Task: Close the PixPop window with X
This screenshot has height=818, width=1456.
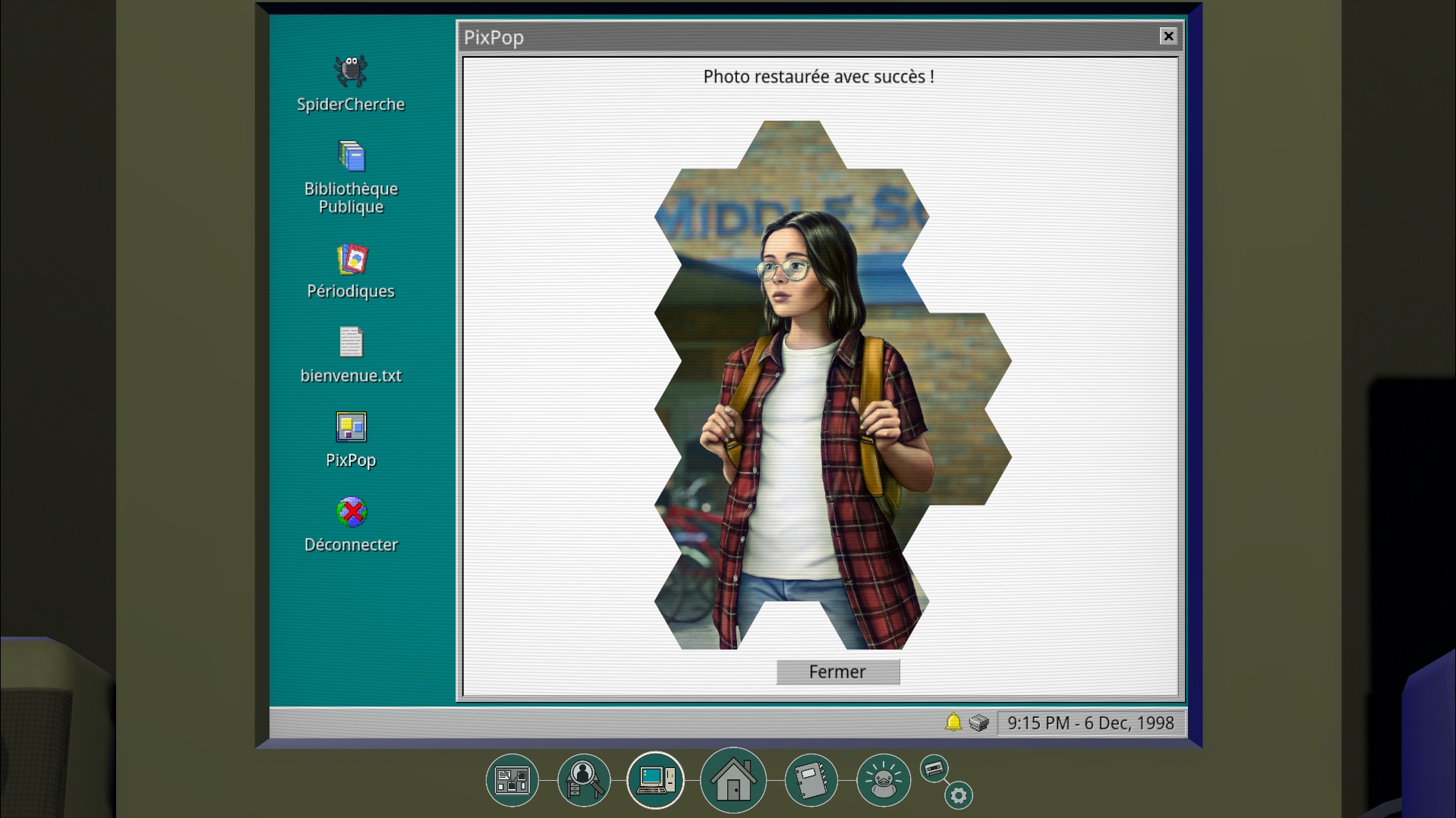Action: [x=1168, y=36]
